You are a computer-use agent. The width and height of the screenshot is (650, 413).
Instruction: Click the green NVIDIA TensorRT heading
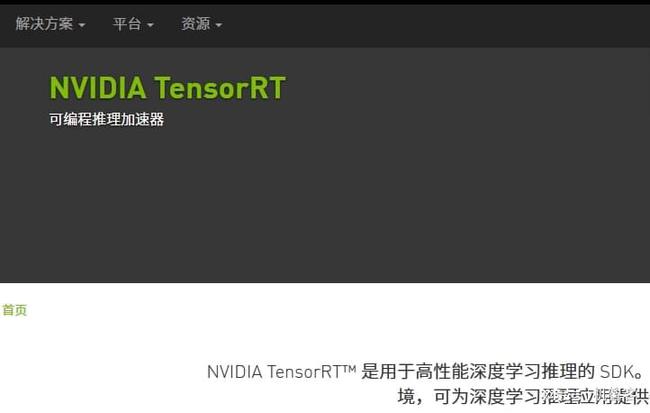[167, 87]
